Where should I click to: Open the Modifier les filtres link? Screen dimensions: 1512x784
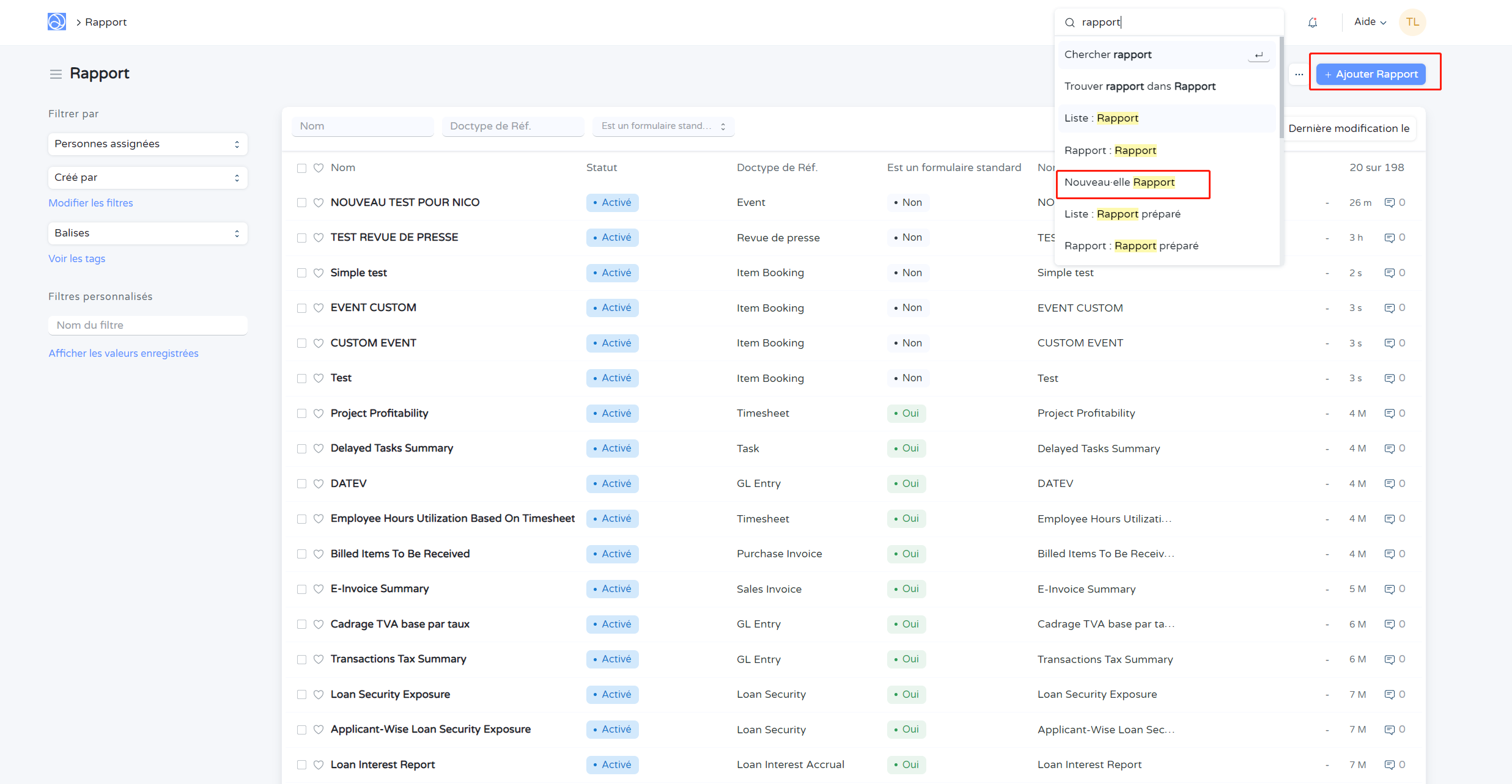tap(90, 203)
